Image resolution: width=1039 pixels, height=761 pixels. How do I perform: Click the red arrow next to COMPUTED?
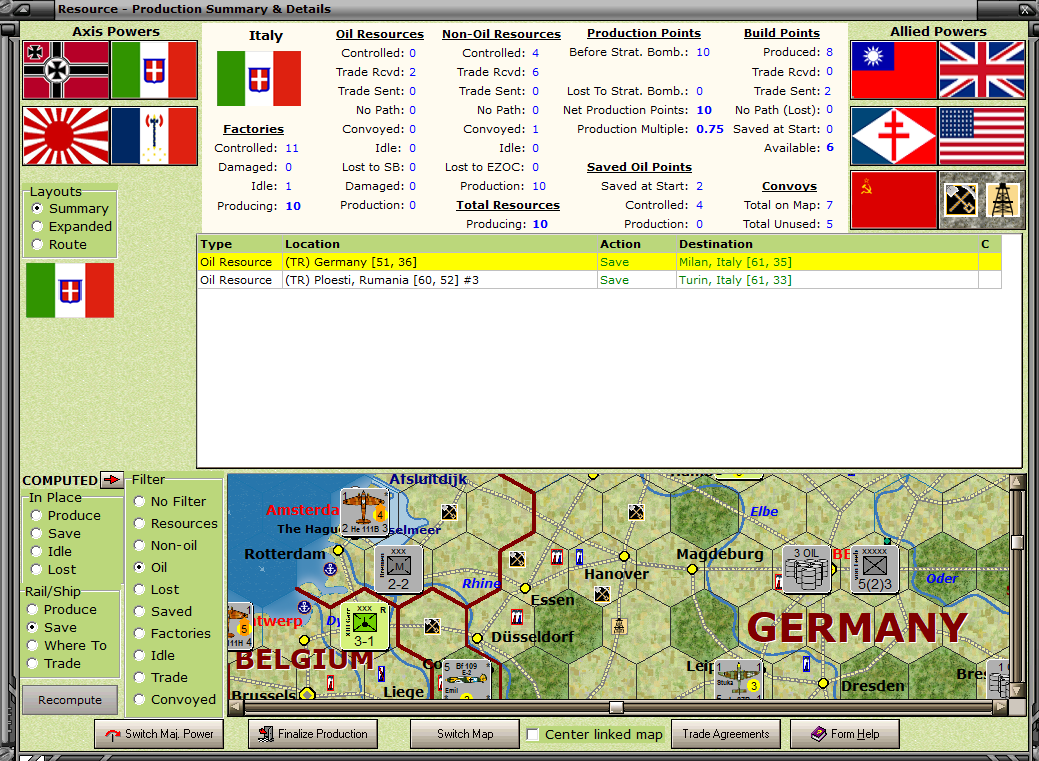(111, 479)
